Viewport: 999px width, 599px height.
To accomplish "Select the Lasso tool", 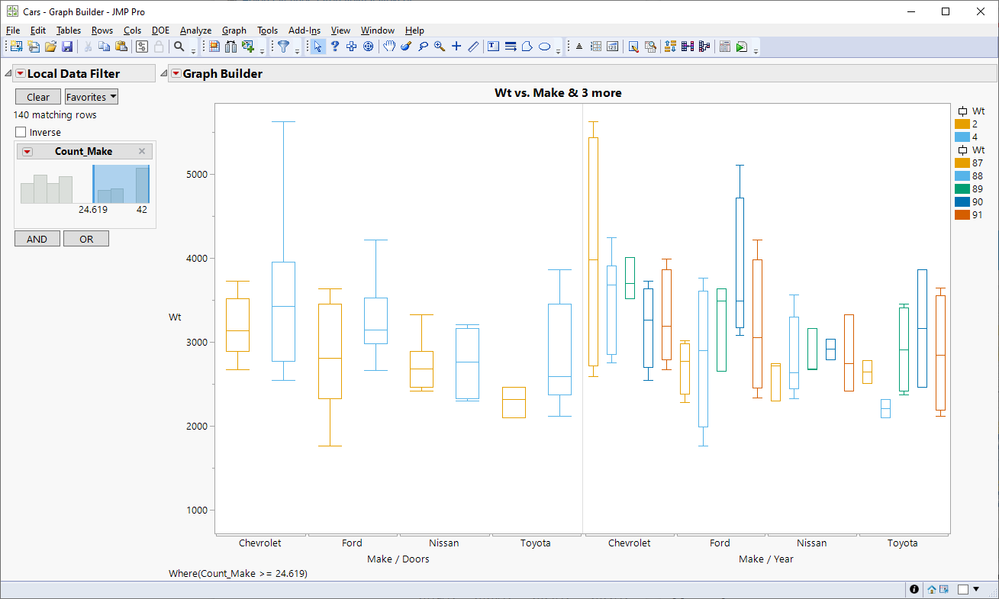I will point(422,47).
